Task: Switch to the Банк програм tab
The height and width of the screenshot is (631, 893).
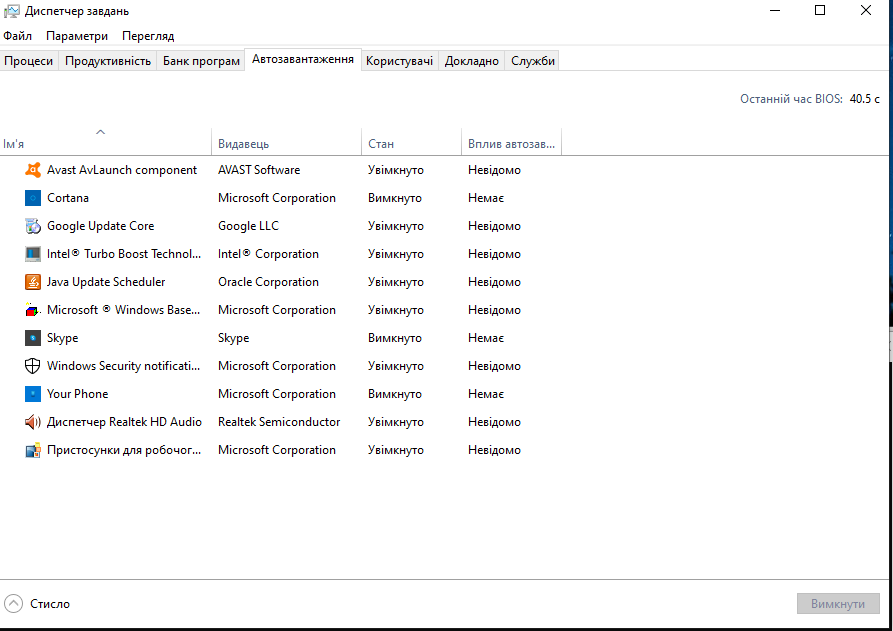Action: click(201, 61)
